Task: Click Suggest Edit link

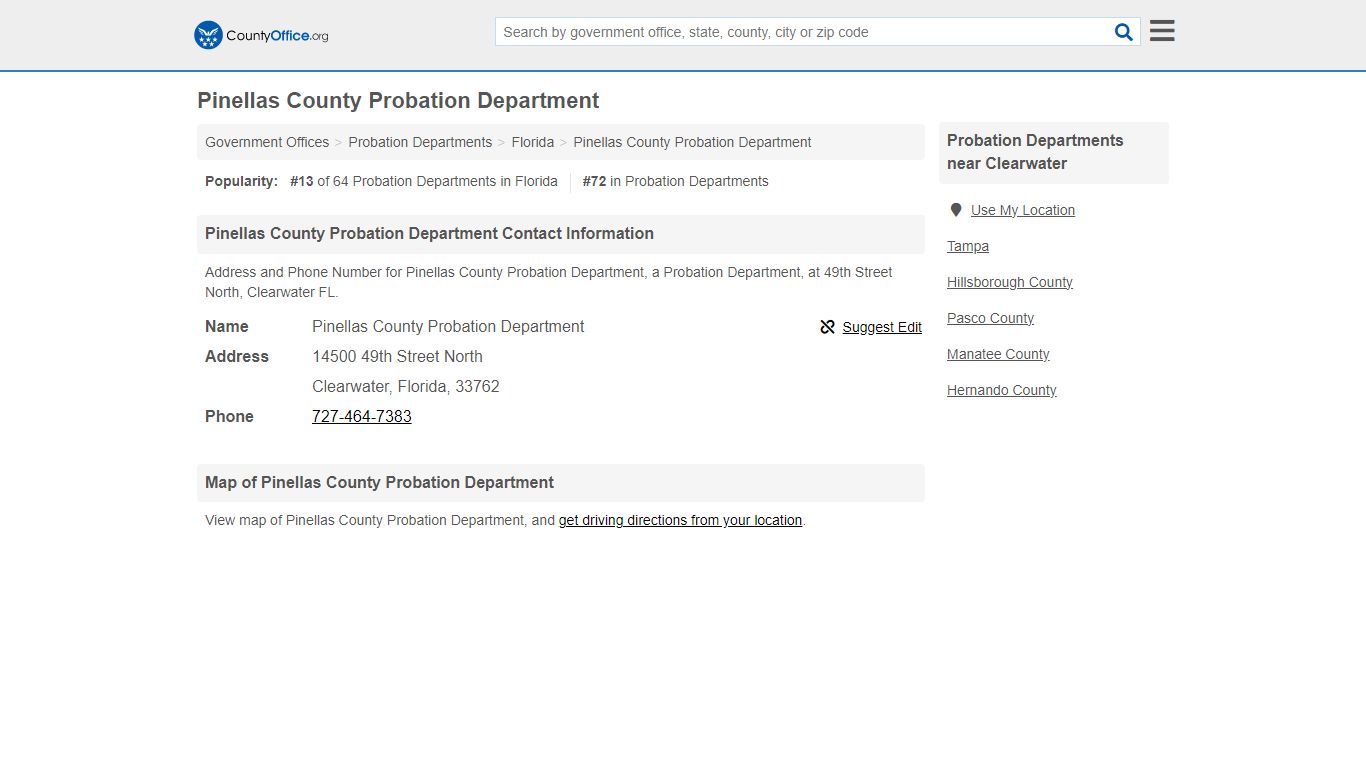Action: pyautogui.click(x=882, y=327)
